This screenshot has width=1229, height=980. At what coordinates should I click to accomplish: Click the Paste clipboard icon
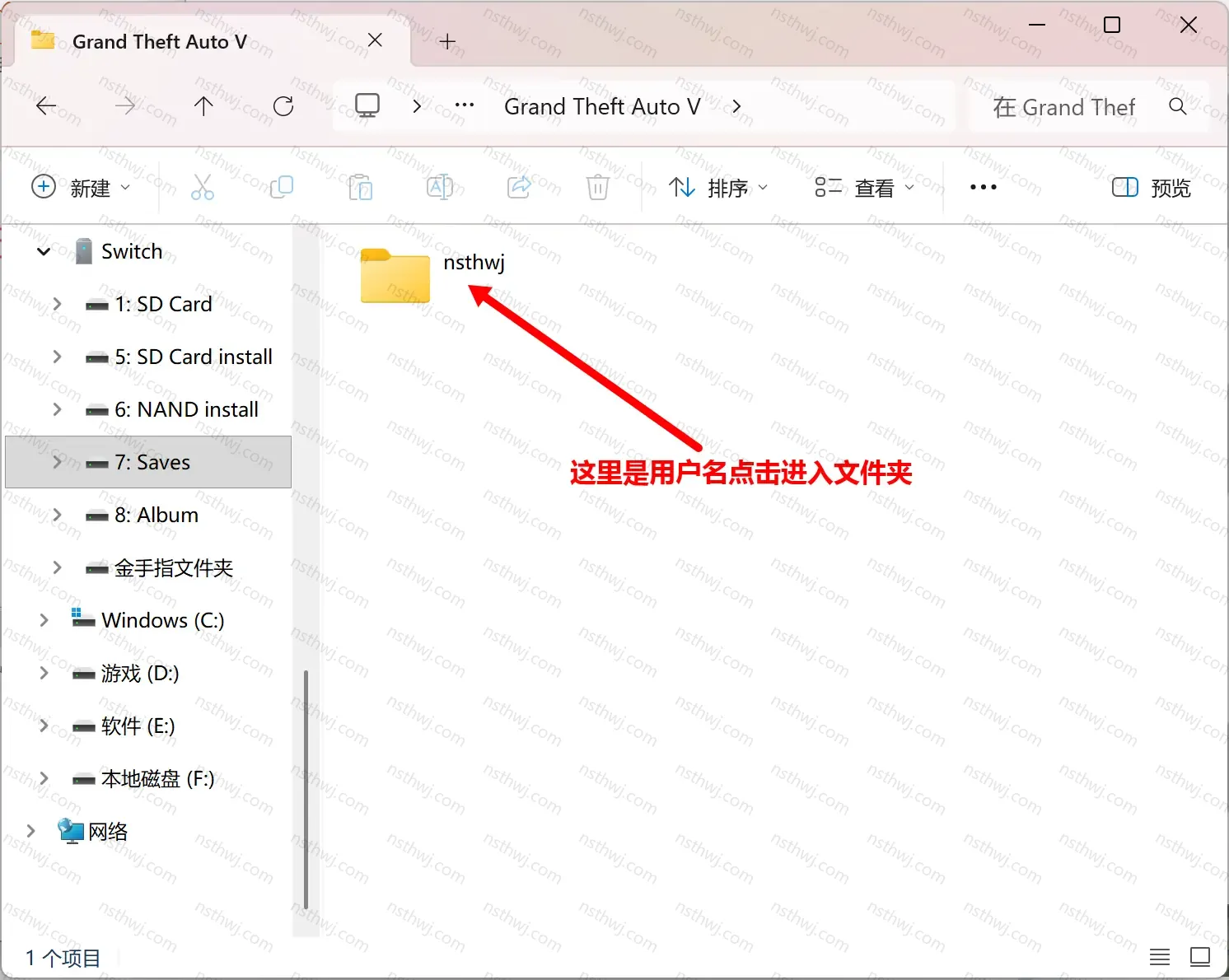[x=361, y=188]
